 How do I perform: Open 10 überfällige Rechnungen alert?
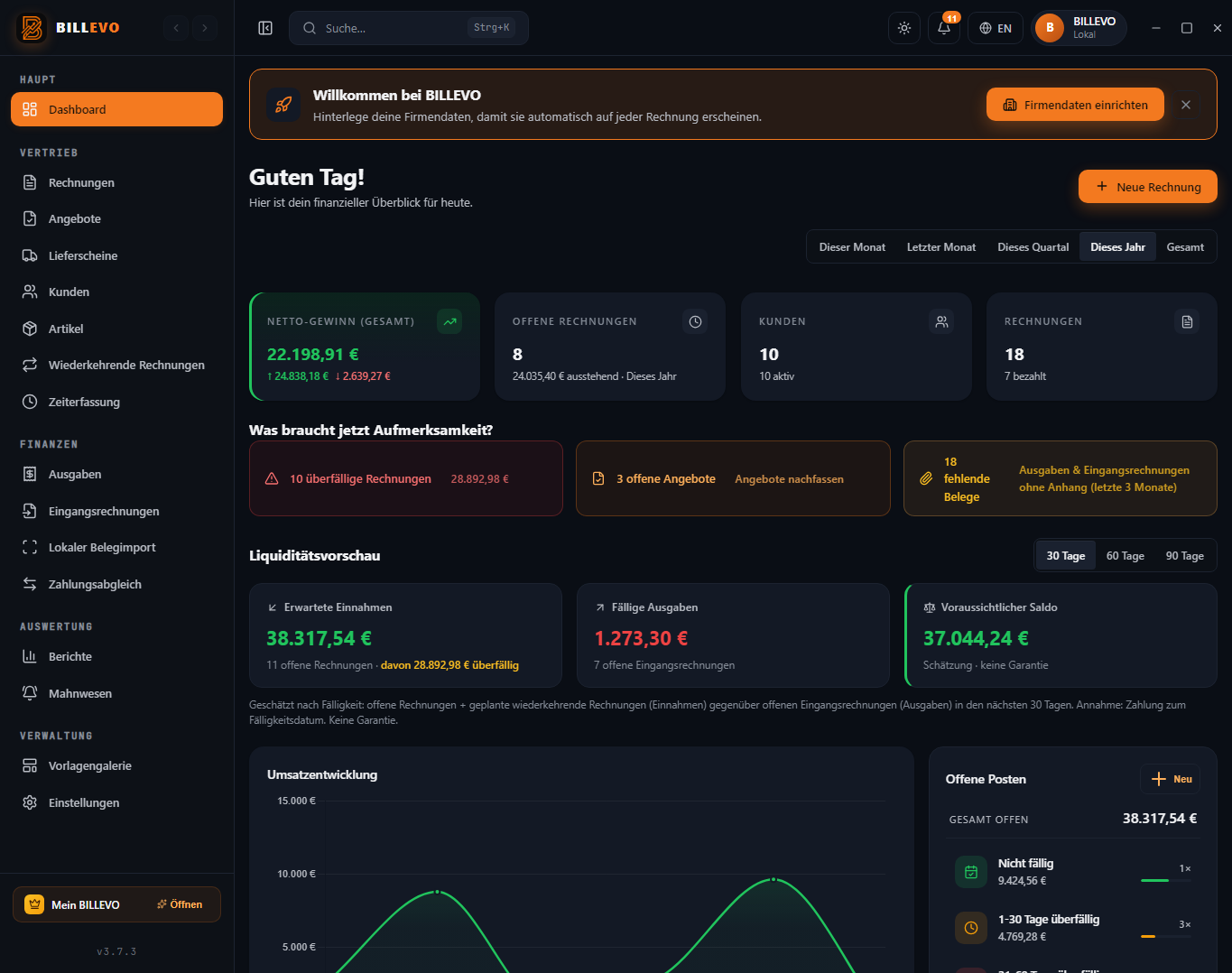[x=406, y=478]
